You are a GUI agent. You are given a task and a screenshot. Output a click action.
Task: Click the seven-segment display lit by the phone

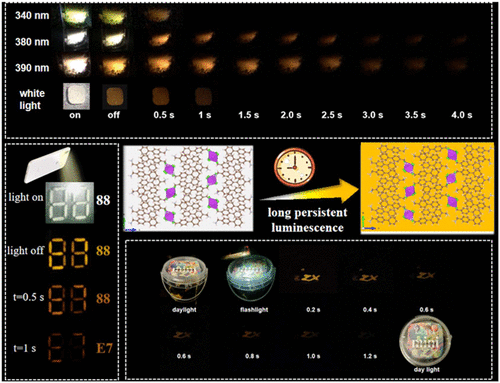70,202
